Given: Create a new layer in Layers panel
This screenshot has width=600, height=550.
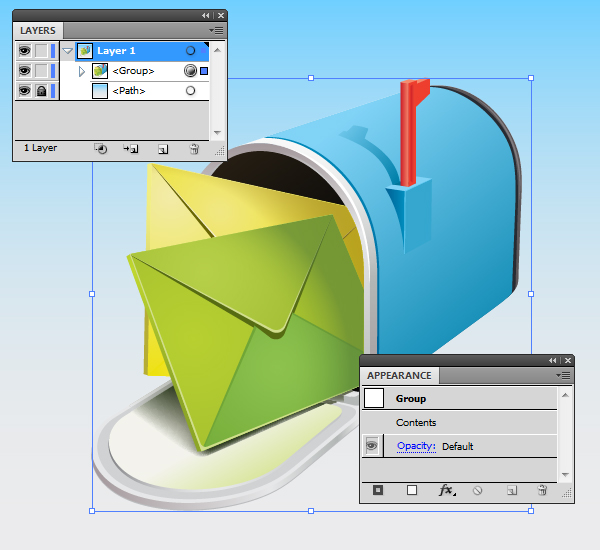Looking at the screenshot, I should [x=163, y=148].
